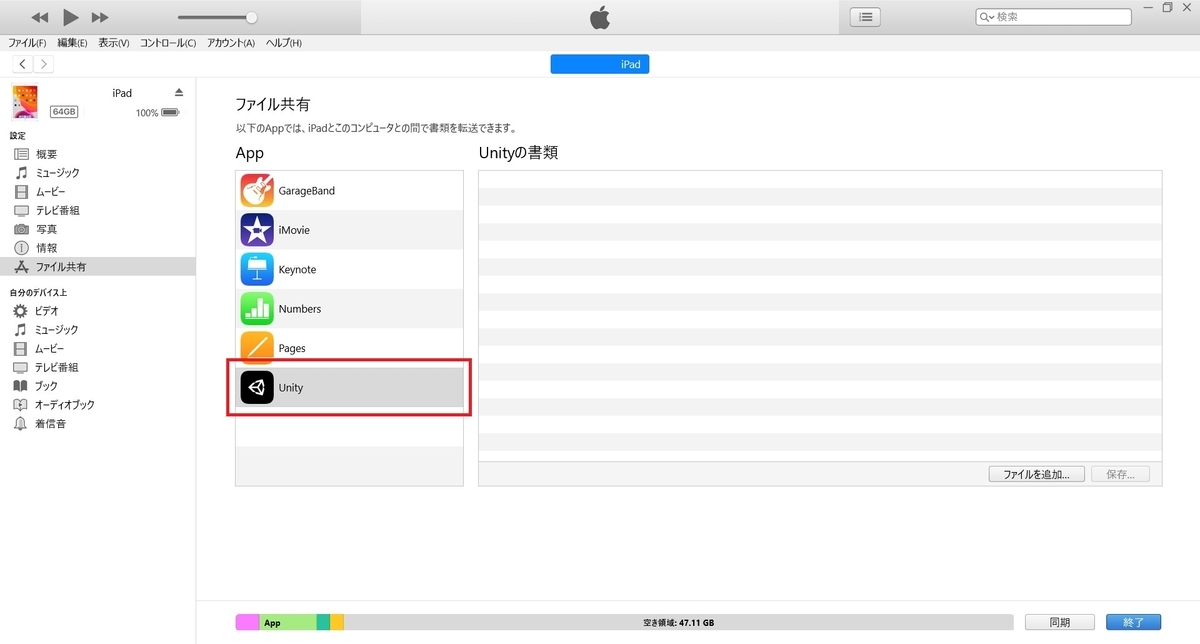Select ミュージック under 自分のデバイス上
The image size is (1200, 644).
click(57, 330)
